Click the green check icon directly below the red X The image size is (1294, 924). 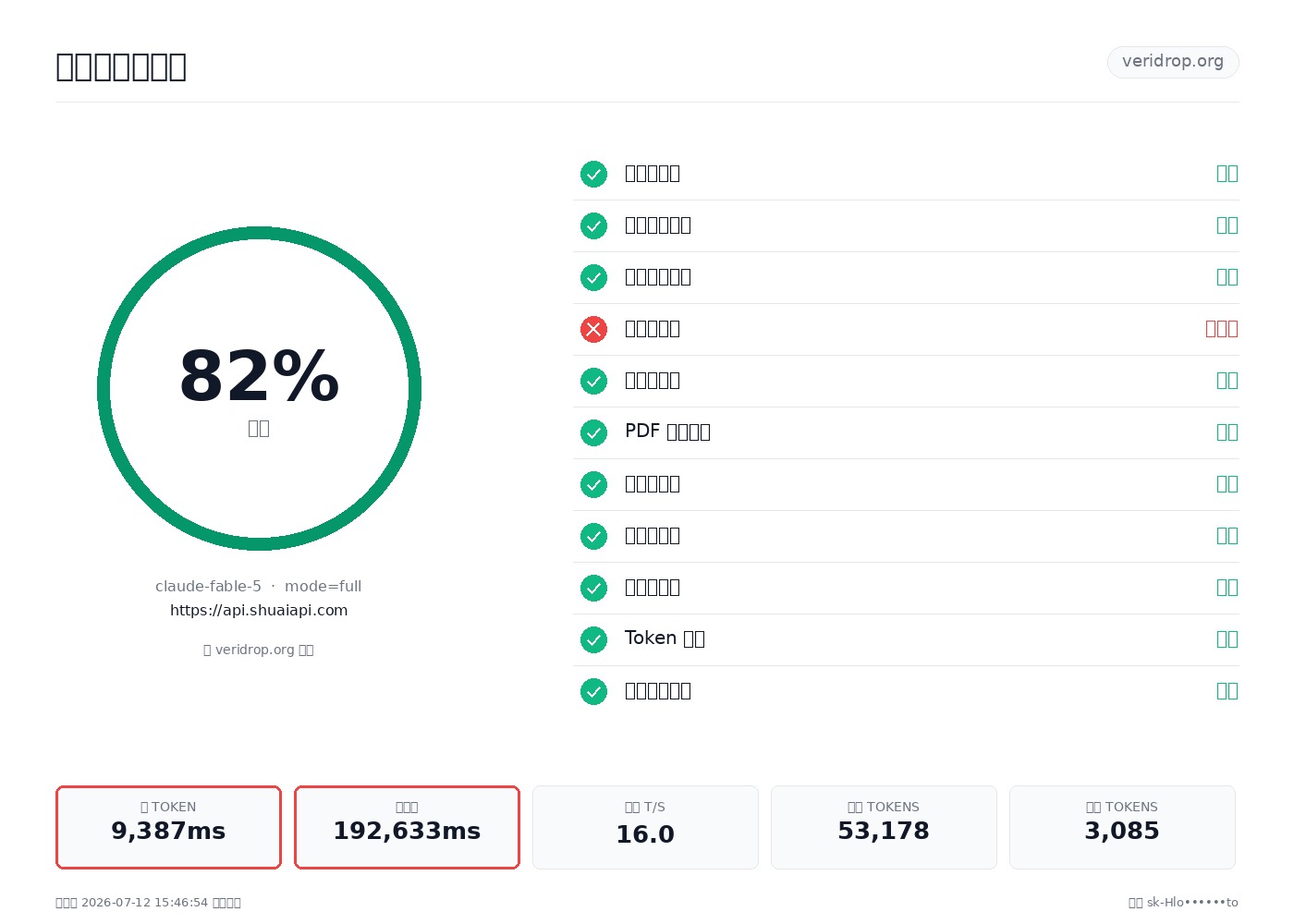pos(593,381)
